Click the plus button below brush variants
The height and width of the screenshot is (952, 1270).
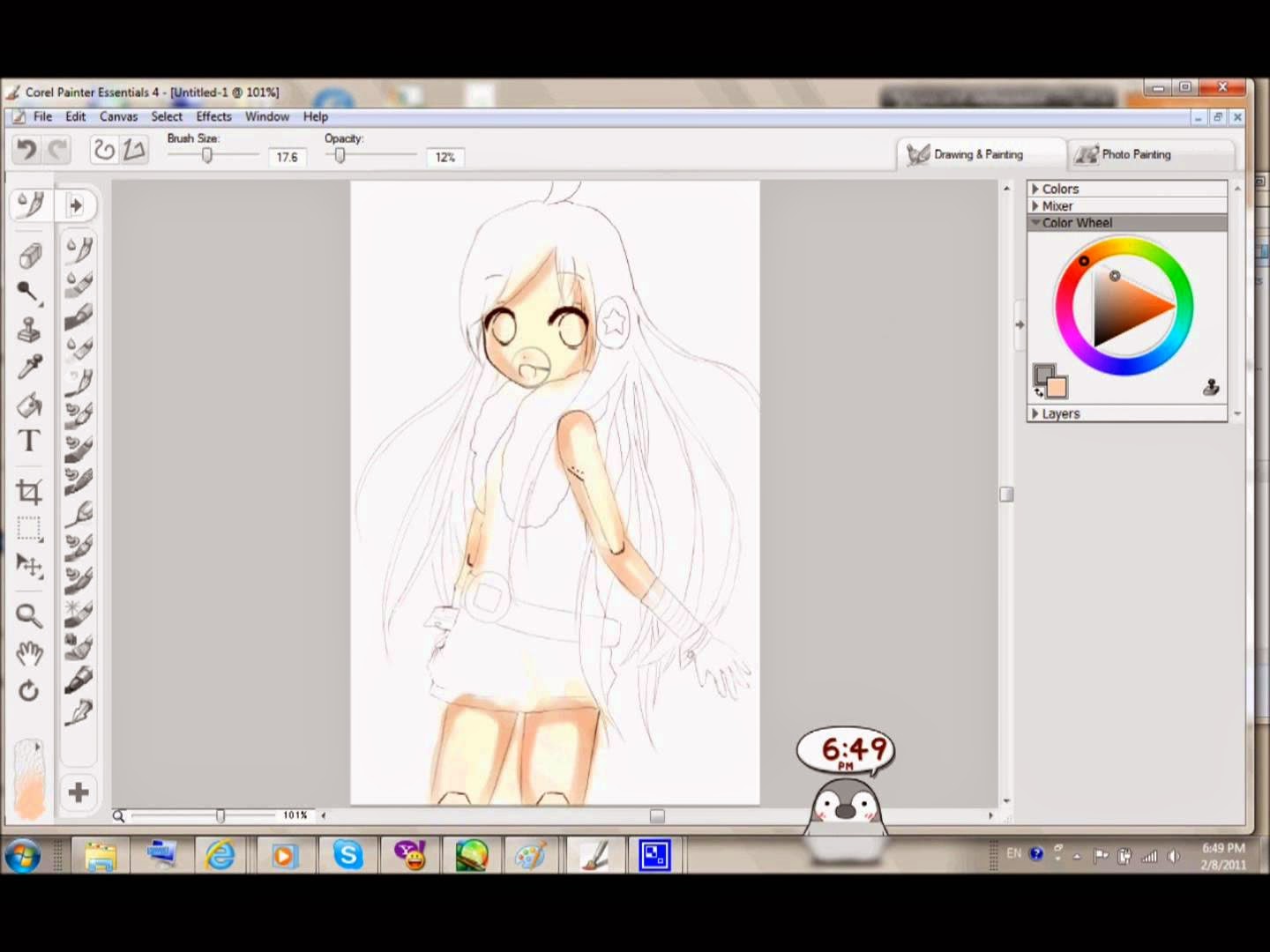[x=78, y=792]
